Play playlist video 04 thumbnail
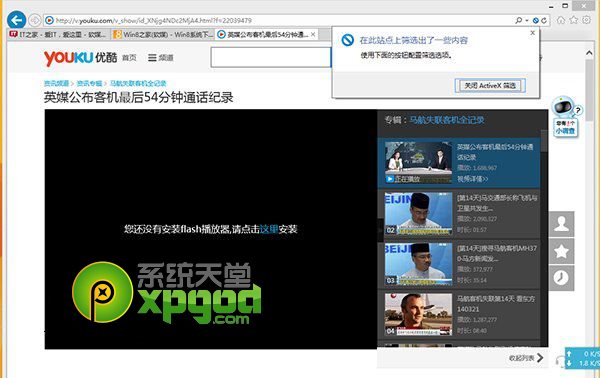This screenshot has width=600, height=378. (x=418, y=314)
